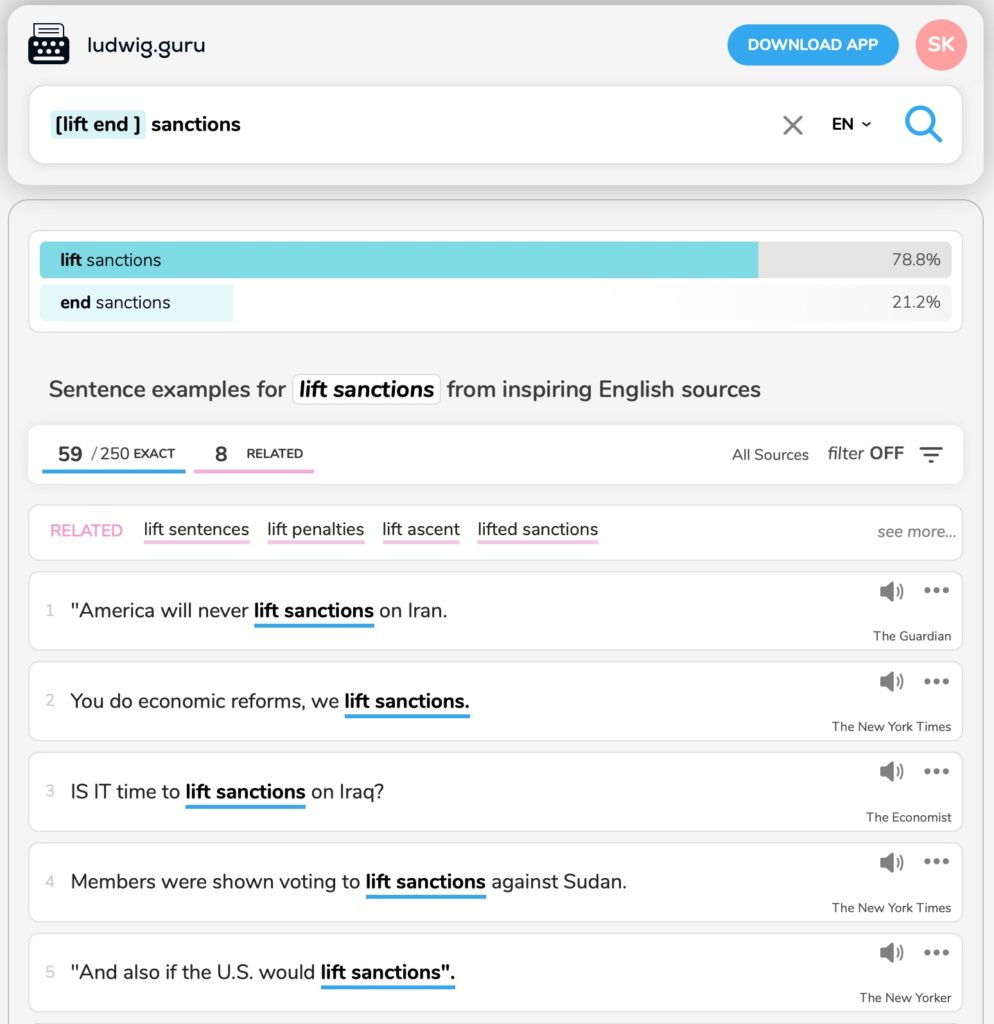Click the ludwig.guru typewriter logo icon
The height and width of the screenshot is (1024, 994).
tap(48, 45)
